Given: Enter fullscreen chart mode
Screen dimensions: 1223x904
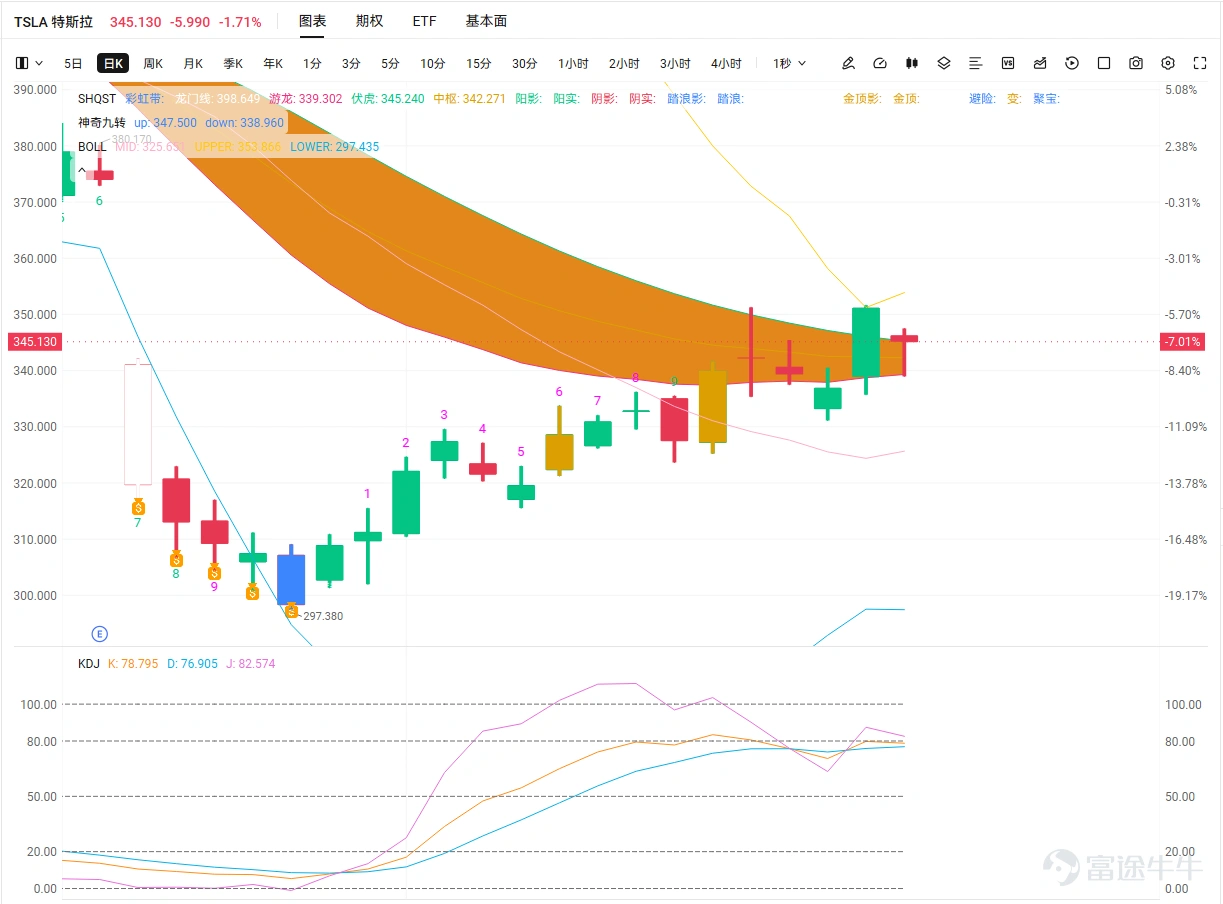Looking at the screenshot, I should click(x=1200, y=63).
